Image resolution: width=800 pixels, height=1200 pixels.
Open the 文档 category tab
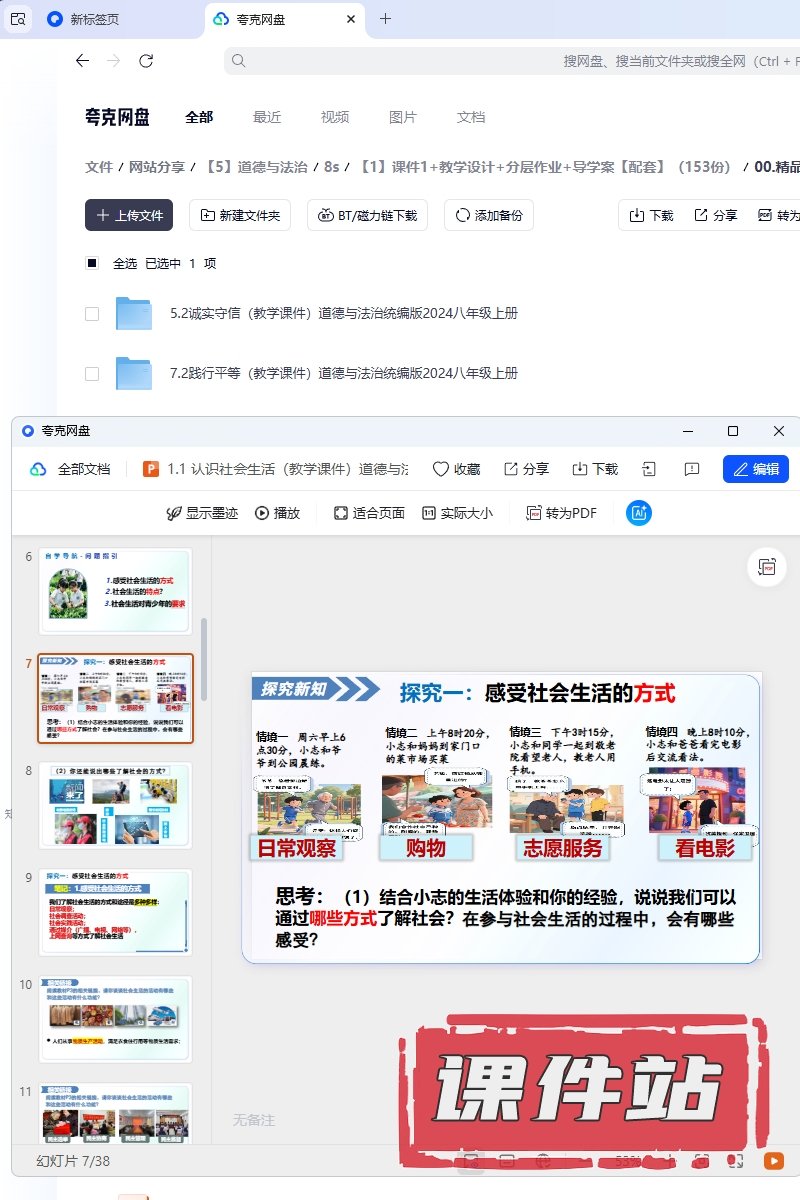point(470,117)
